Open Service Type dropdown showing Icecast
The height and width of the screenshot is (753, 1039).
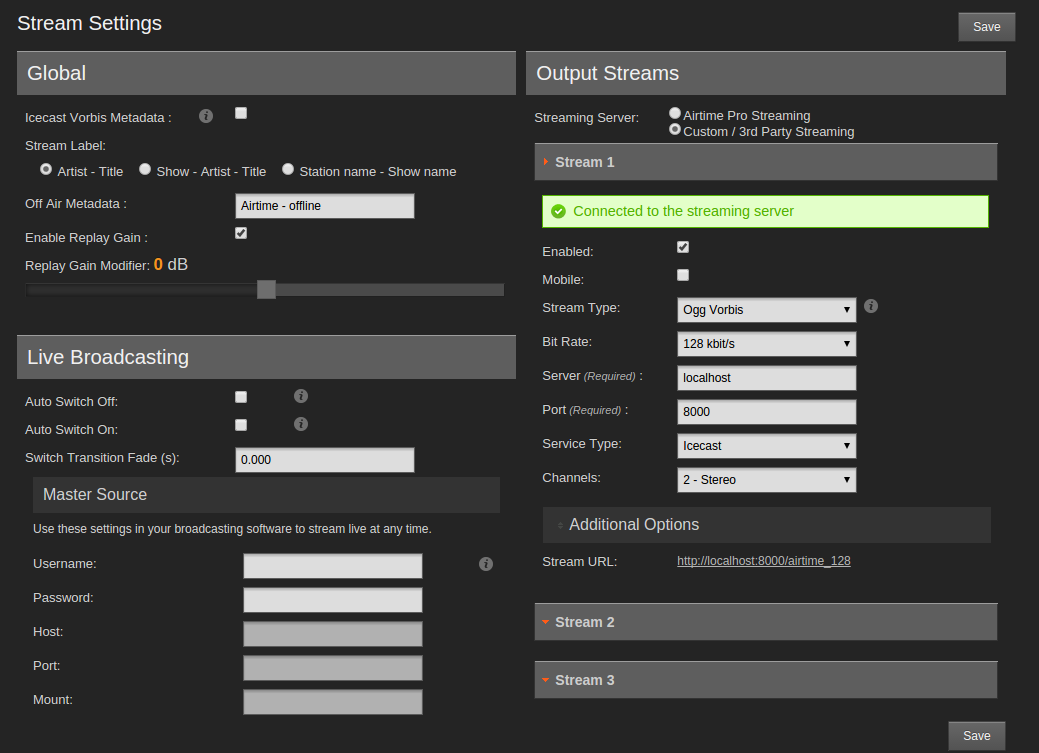[767, 446]
